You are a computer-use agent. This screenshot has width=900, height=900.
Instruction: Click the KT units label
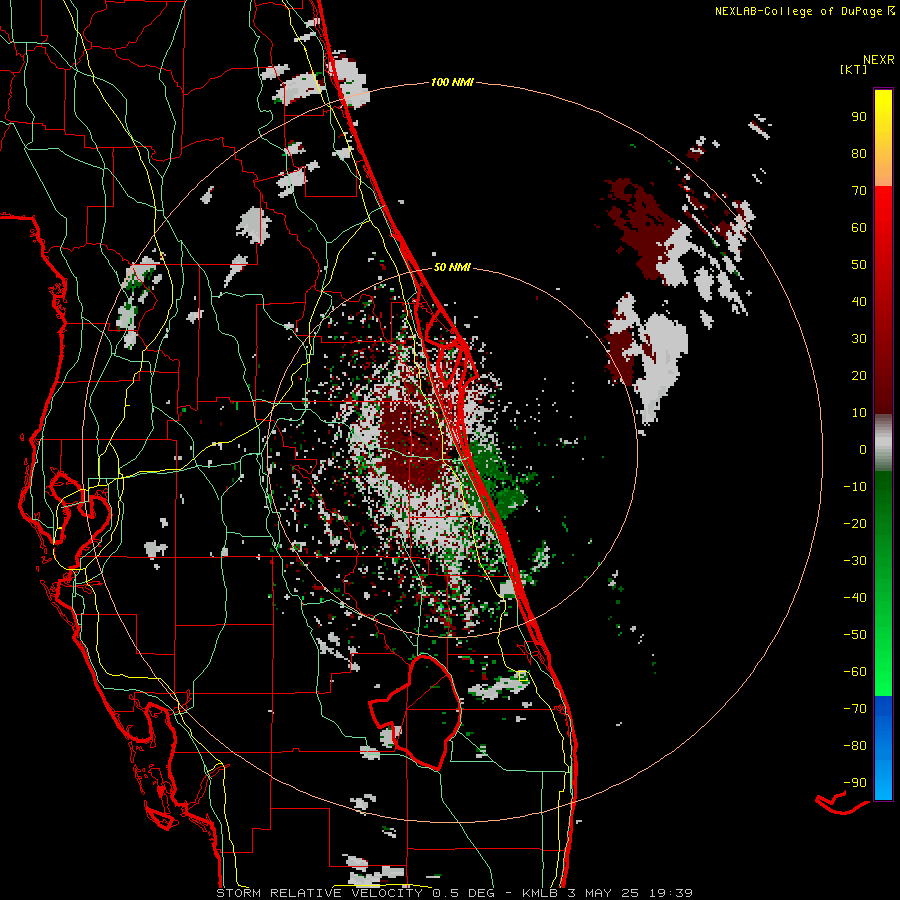pos(854,69)
